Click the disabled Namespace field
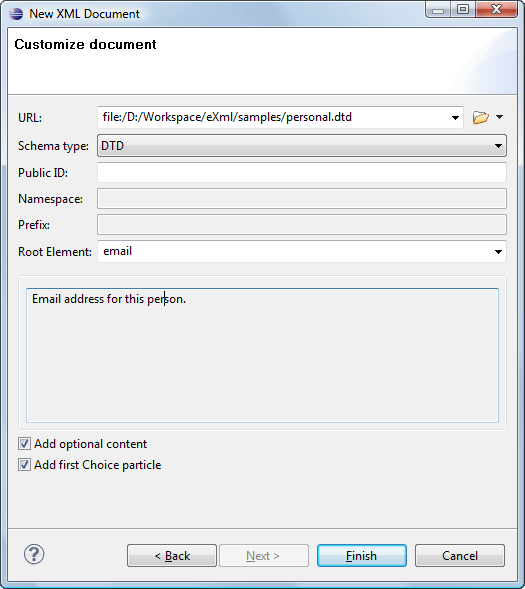This screenshot has width=525, height=589. (302, 199)
